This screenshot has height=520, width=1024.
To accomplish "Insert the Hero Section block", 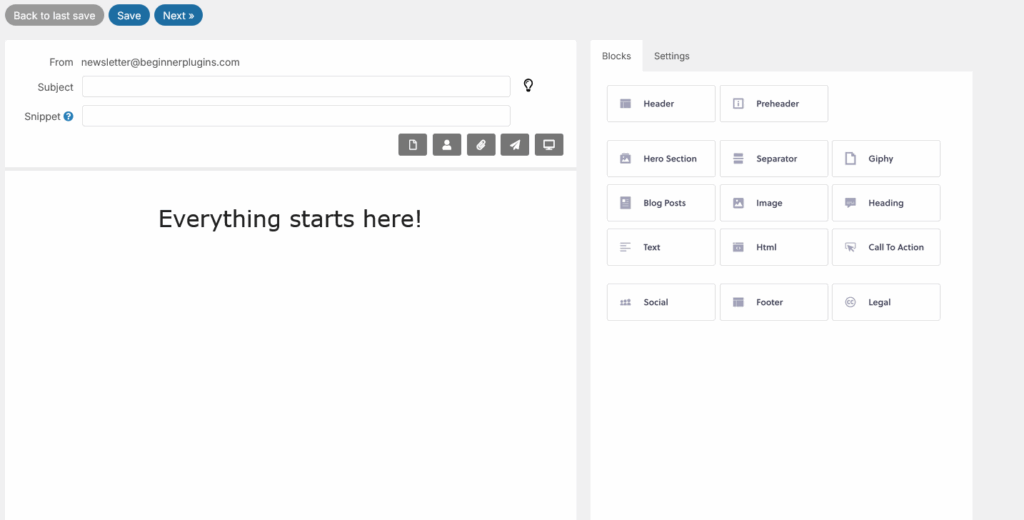I will pos(661,158).
